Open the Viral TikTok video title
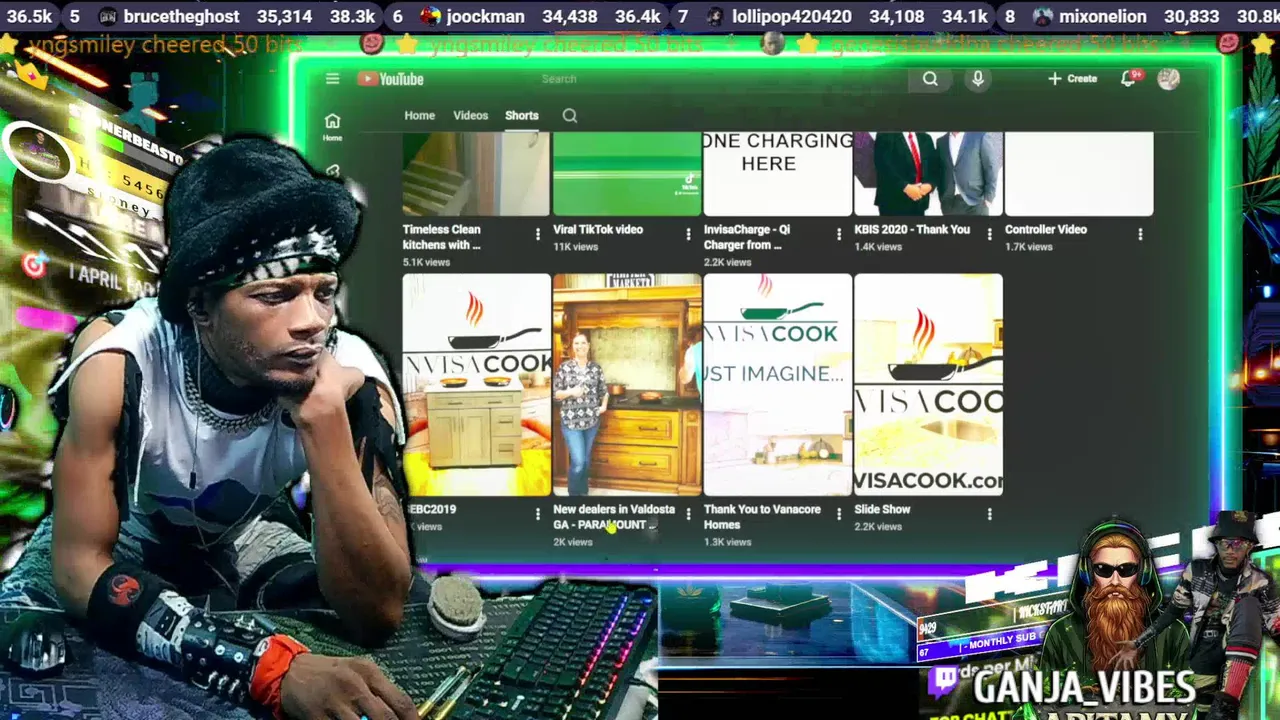Image resolution: width=1280 pixels, height=720 pixels. (597, 229)
